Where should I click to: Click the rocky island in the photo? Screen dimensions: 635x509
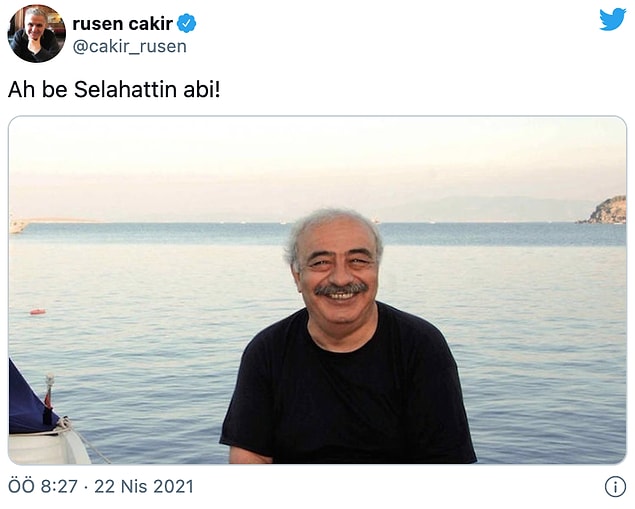tap(604, 210)
